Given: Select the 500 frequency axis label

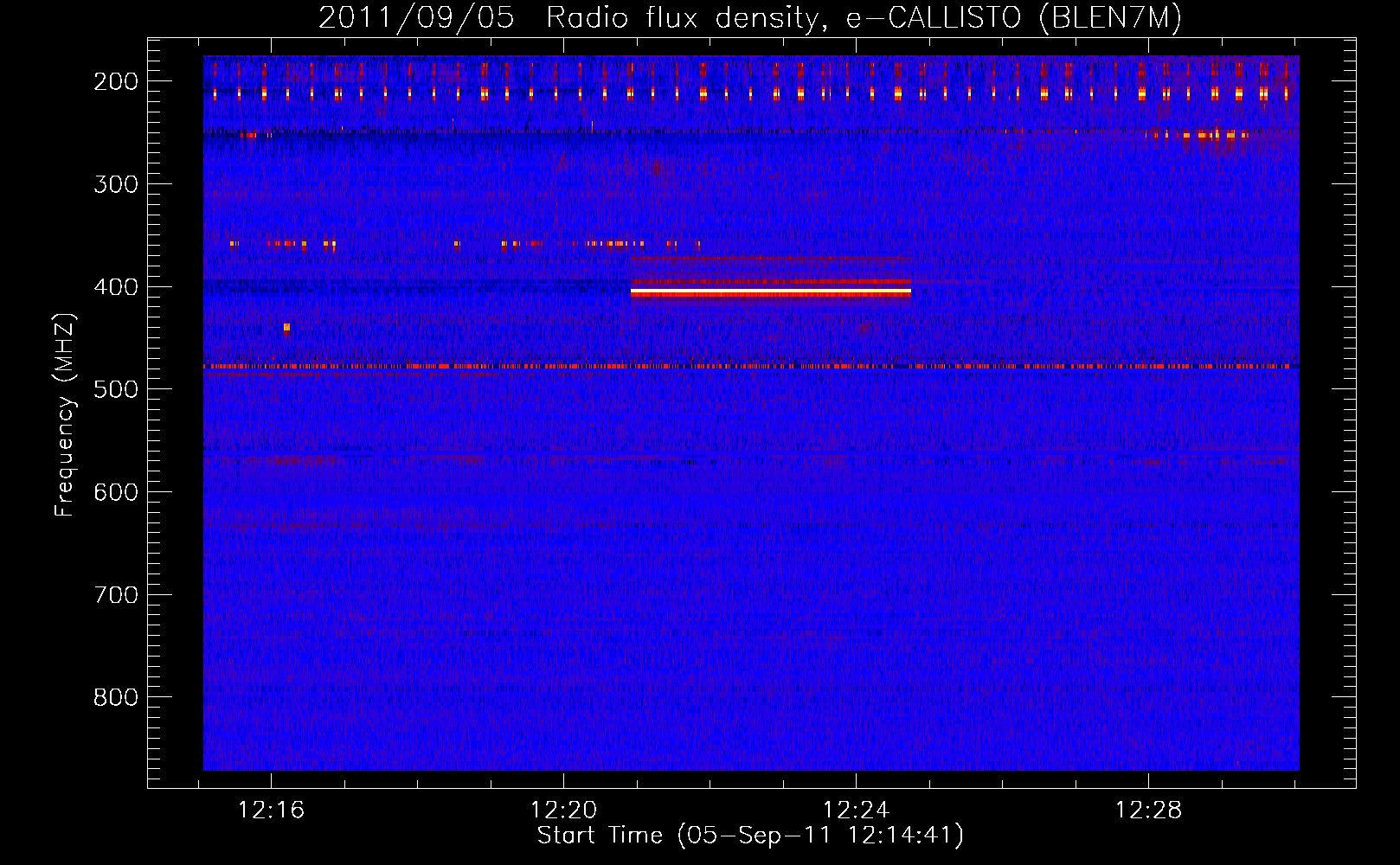Looking at the screenshot, I should click(x=116, y=390).
